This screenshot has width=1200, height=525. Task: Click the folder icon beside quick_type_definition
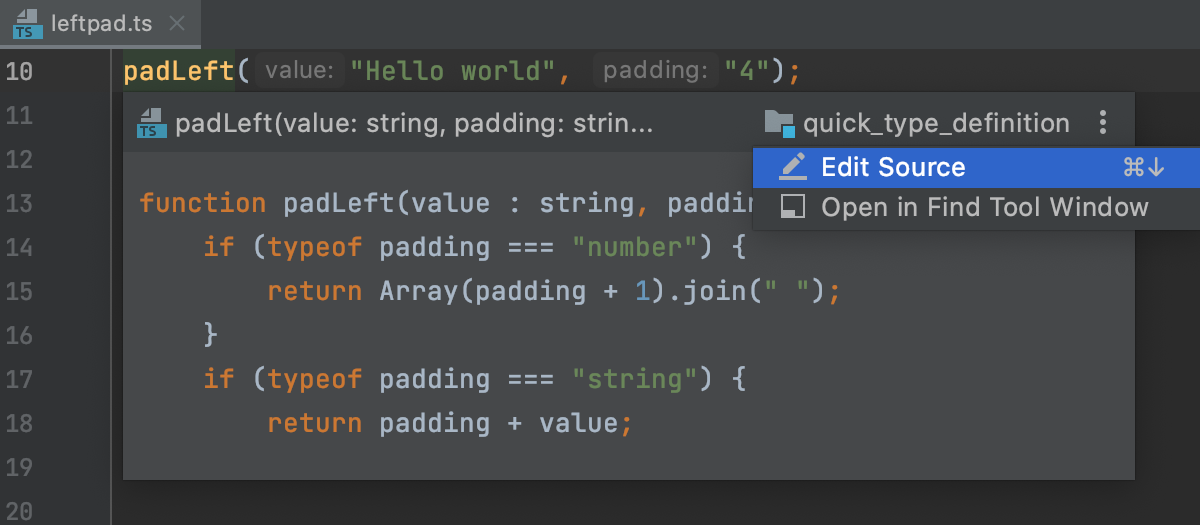[x=779, y=123]
